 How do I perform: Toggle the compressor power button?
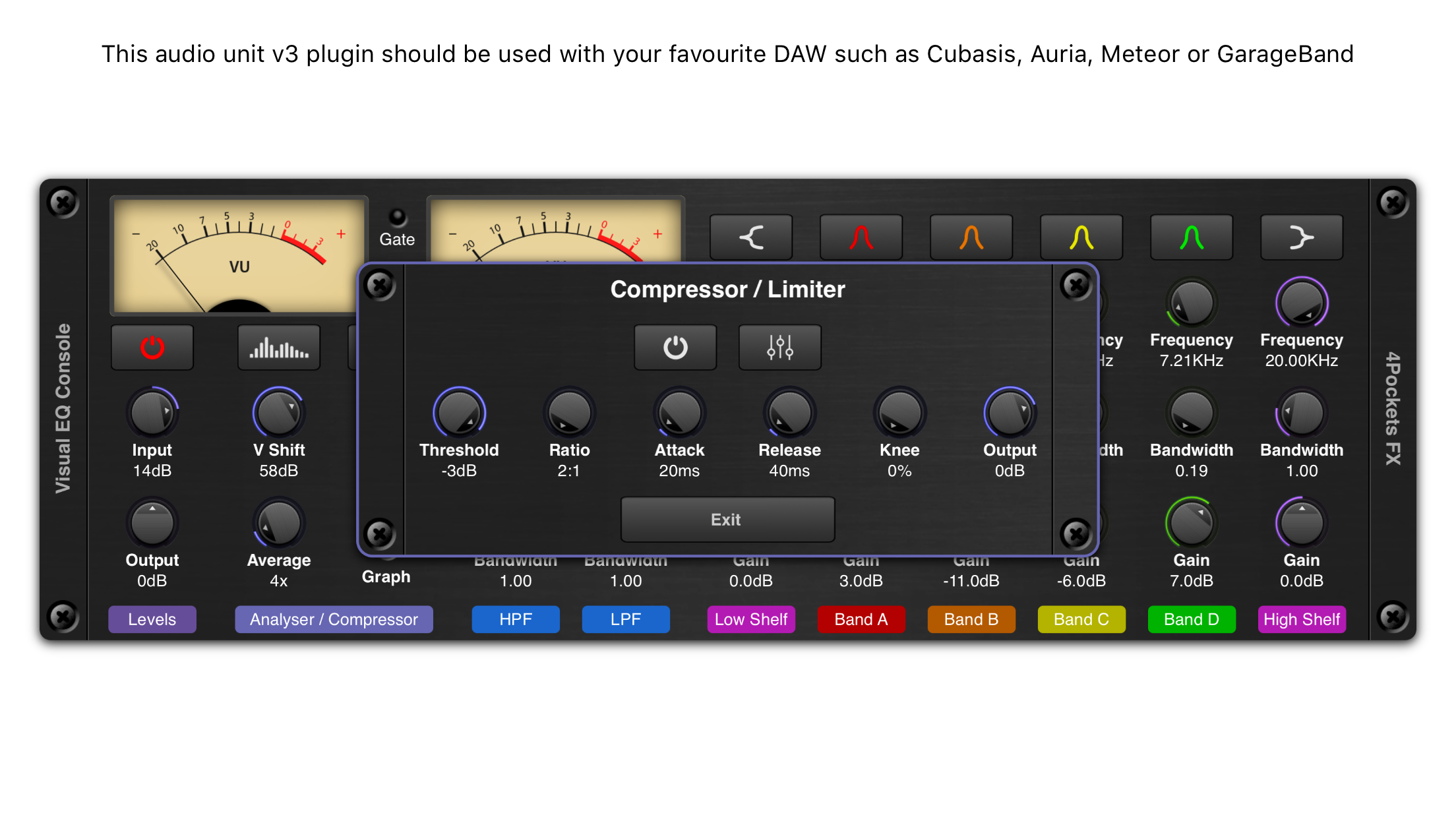click(x=675, y=348)
